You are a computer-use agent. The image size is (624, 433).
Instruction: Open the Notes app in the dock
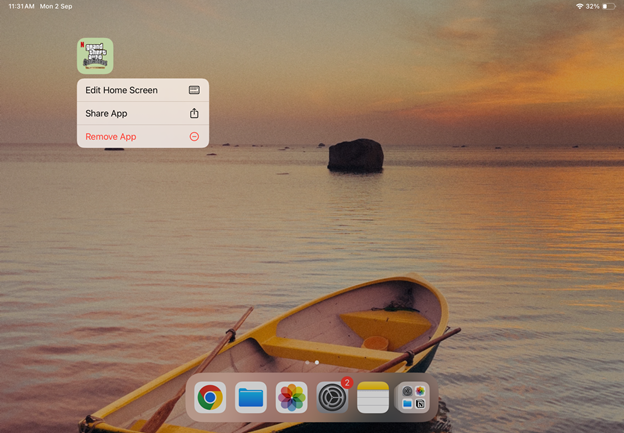373,397
